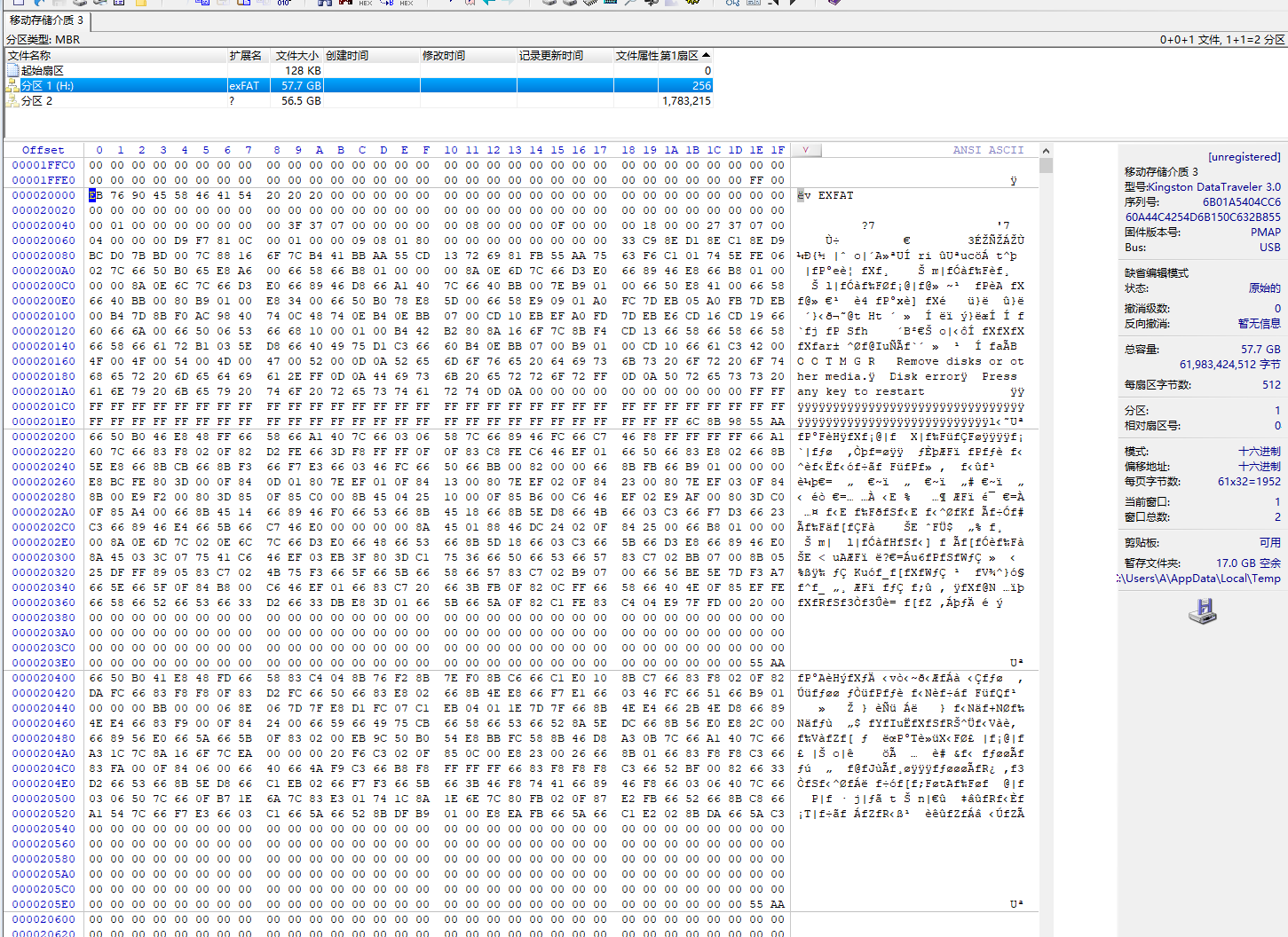
Task: Sort by the 文件大小 column header
Action: [x=296, y=55]
